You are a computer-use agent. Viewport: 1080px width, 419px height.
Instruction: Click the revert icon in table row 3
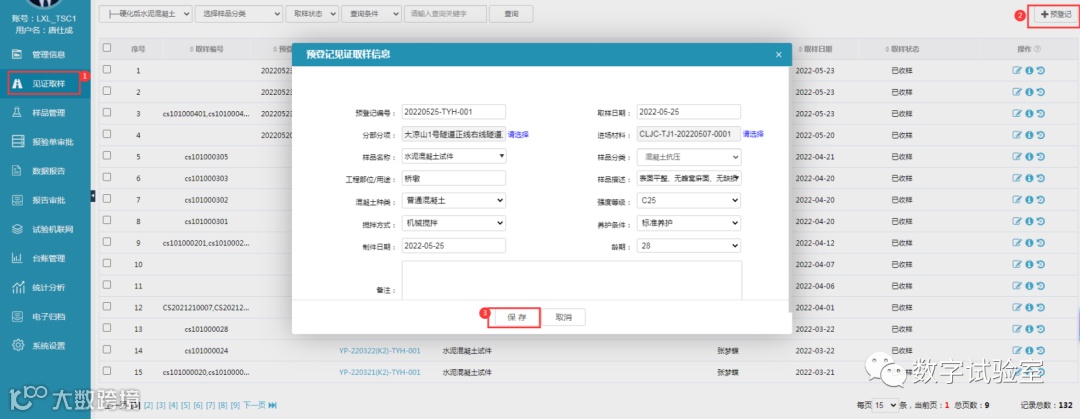click(x=1041, y=113)
